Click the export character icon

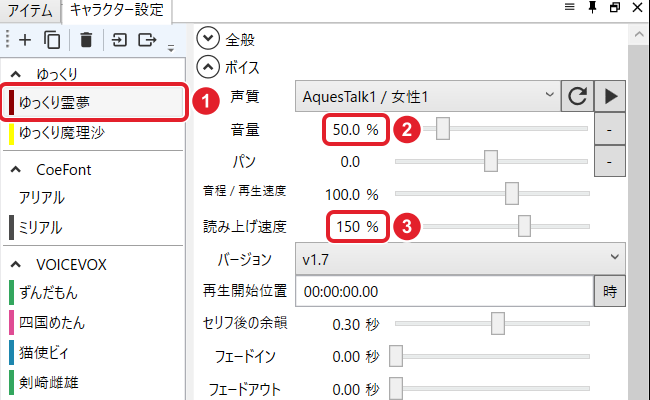pyautogui.click(x=147, y=40)
